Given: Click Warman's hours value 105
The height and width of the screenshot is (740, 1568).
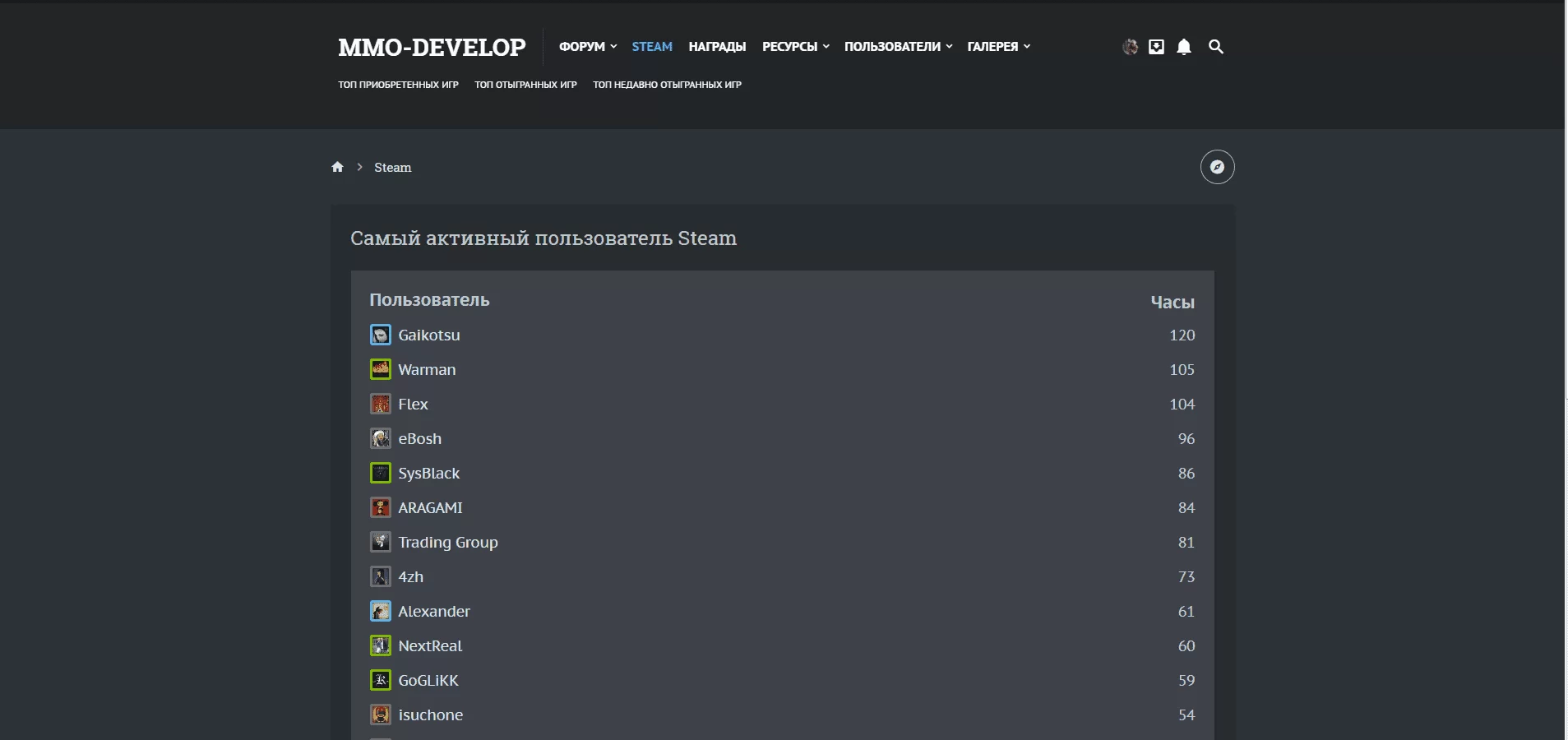Looking at the screenshot, I should coord(1182,369).
